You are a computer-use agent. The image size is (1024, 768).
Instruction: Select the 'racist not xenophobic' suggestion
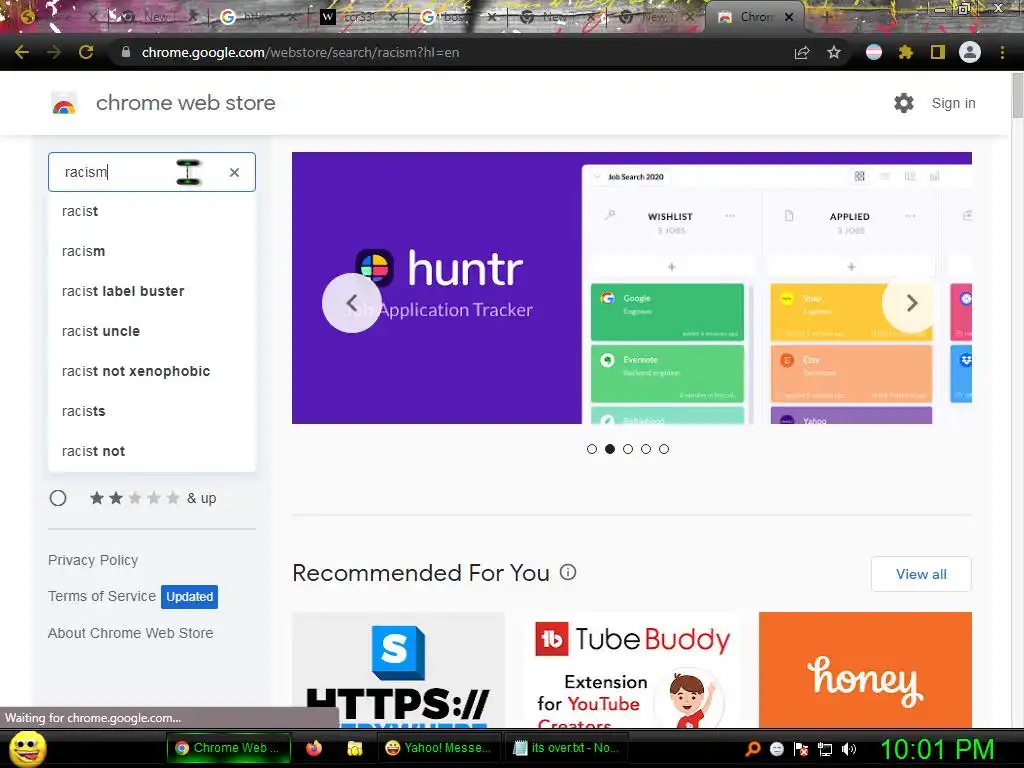152,371
